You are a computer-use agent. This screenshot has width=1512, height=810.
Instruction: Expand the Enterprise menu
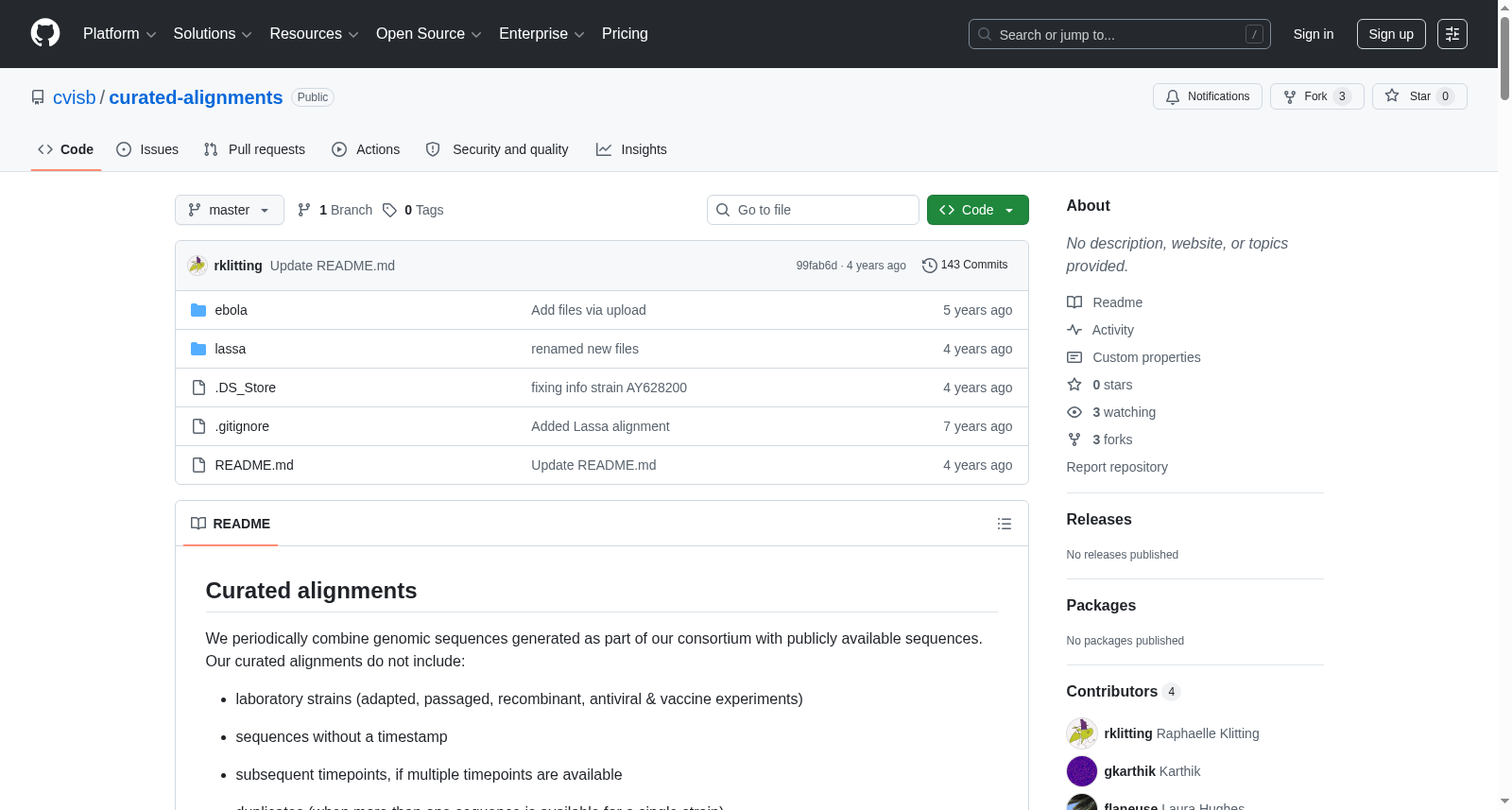(x=541, y=34)
